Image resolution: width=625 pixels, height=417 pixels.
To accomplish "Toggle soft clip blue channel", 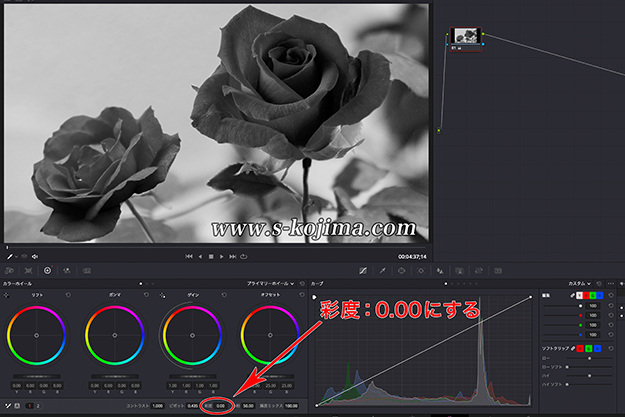I will coord(597,348).
